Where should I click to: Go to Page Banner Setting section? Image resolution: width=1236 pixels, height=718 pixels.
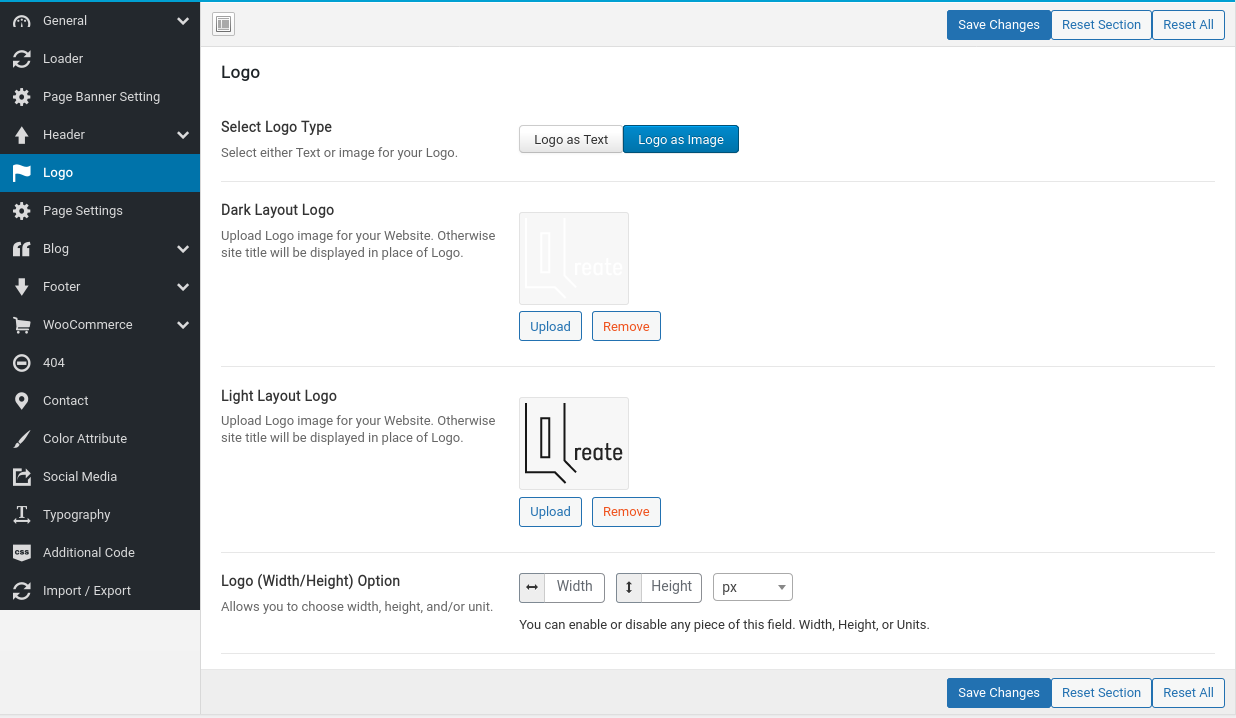tap(100, 97)
